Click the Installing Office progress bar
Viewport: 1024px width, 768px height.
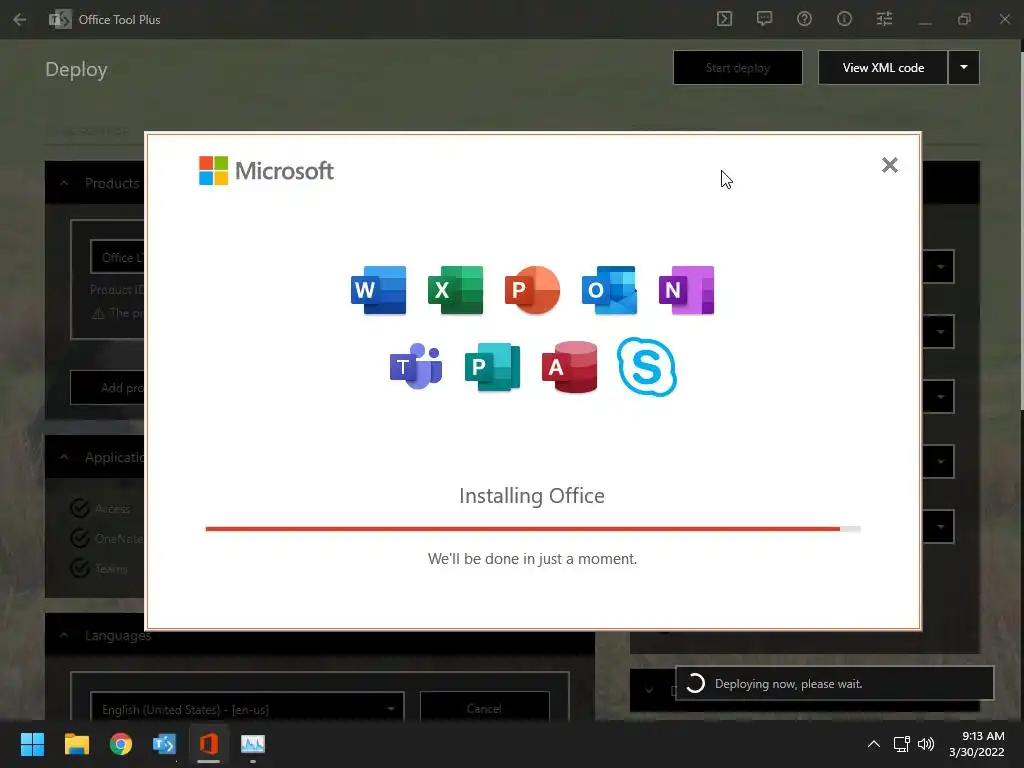tap(533, 529)
